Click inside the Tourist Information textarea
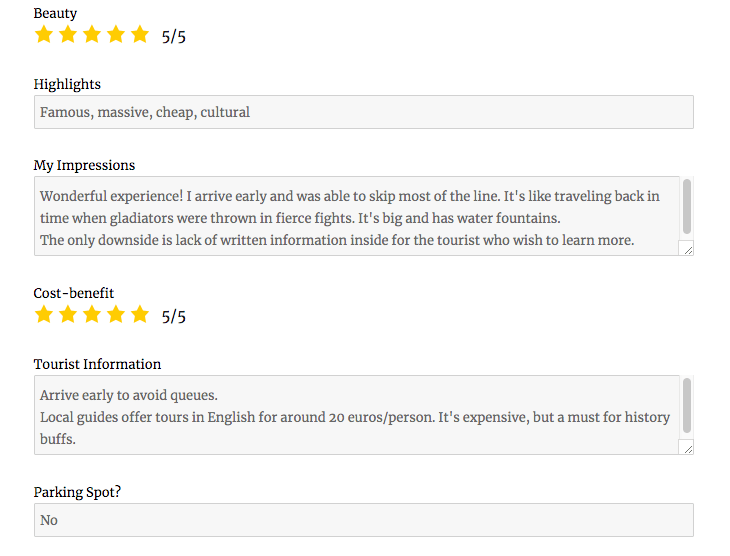This screenshot has height=556, width=730. (355, 415)
